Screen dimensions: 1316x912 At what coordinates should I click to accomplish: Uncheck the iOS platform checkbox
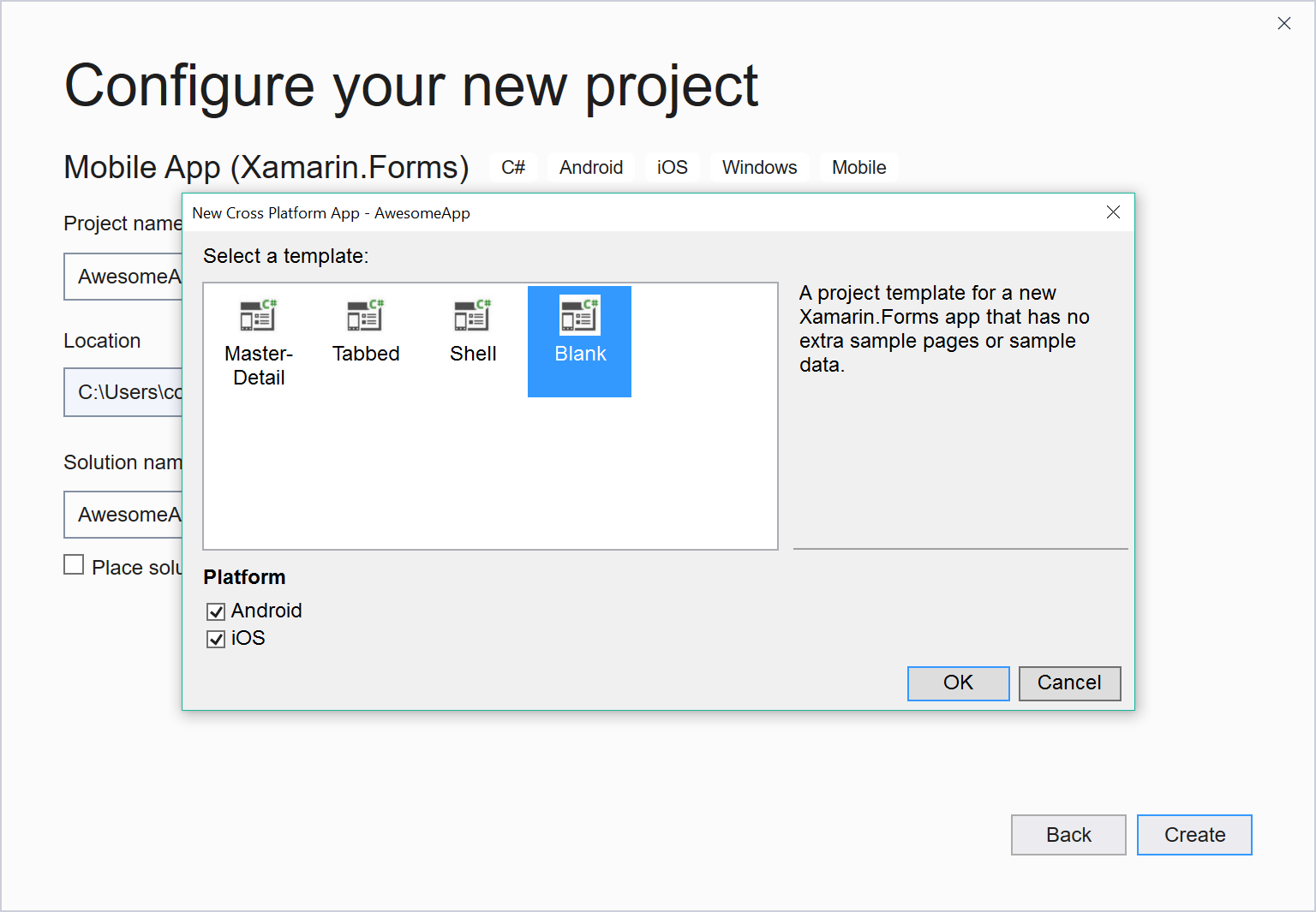(216, 639)
